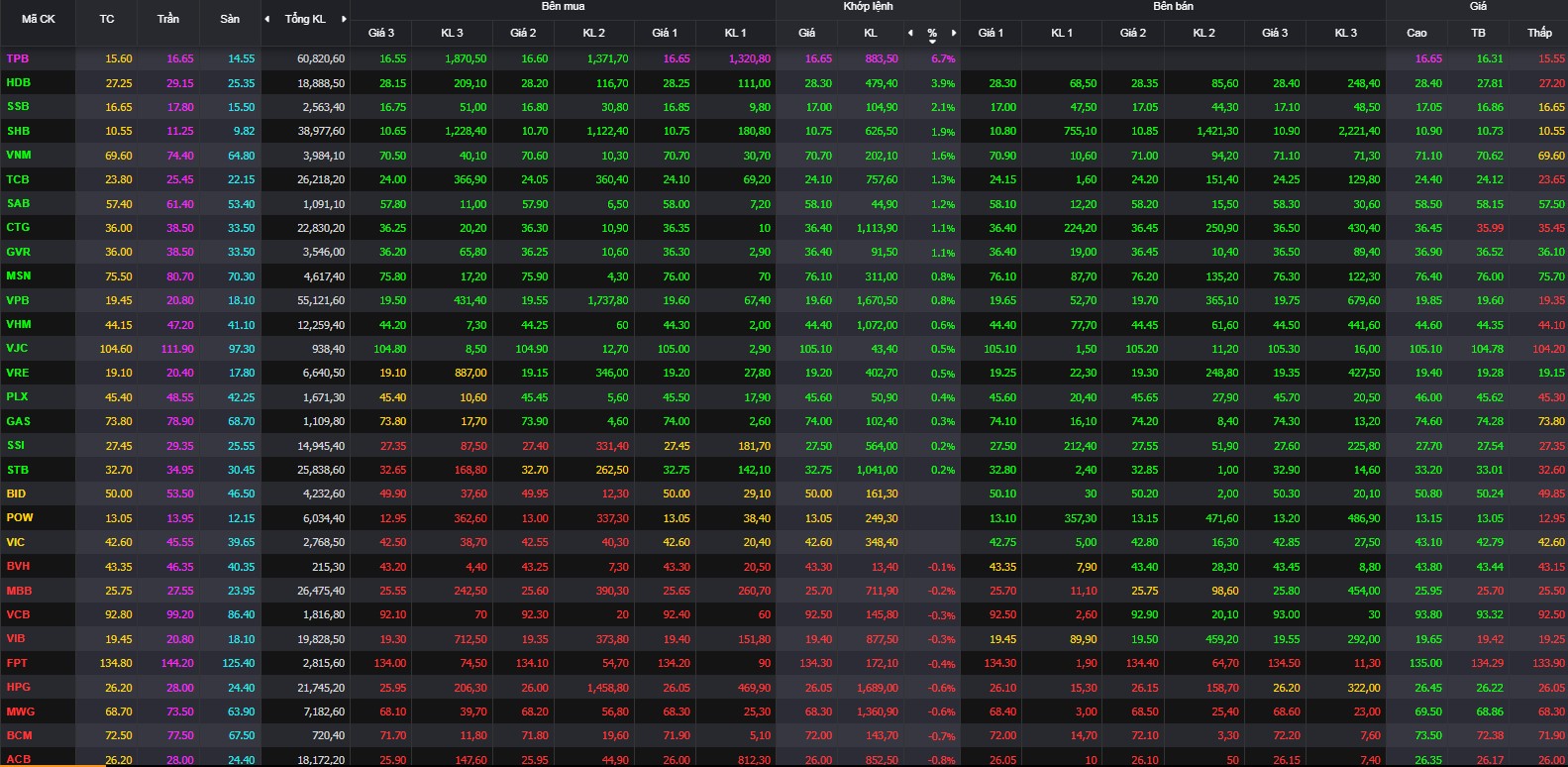
Task: Click the Bên bán group header
Action: click(x=1173, y=7)
